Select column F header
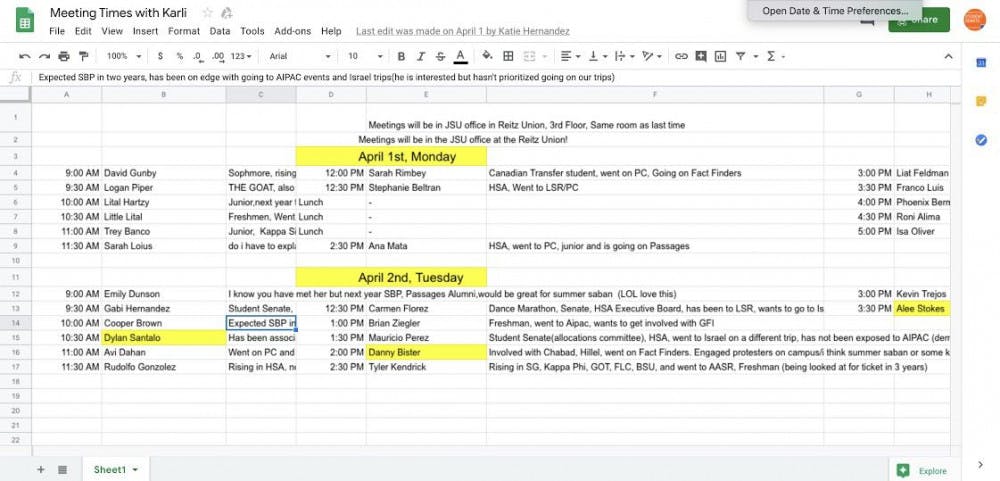 (655, 94)
